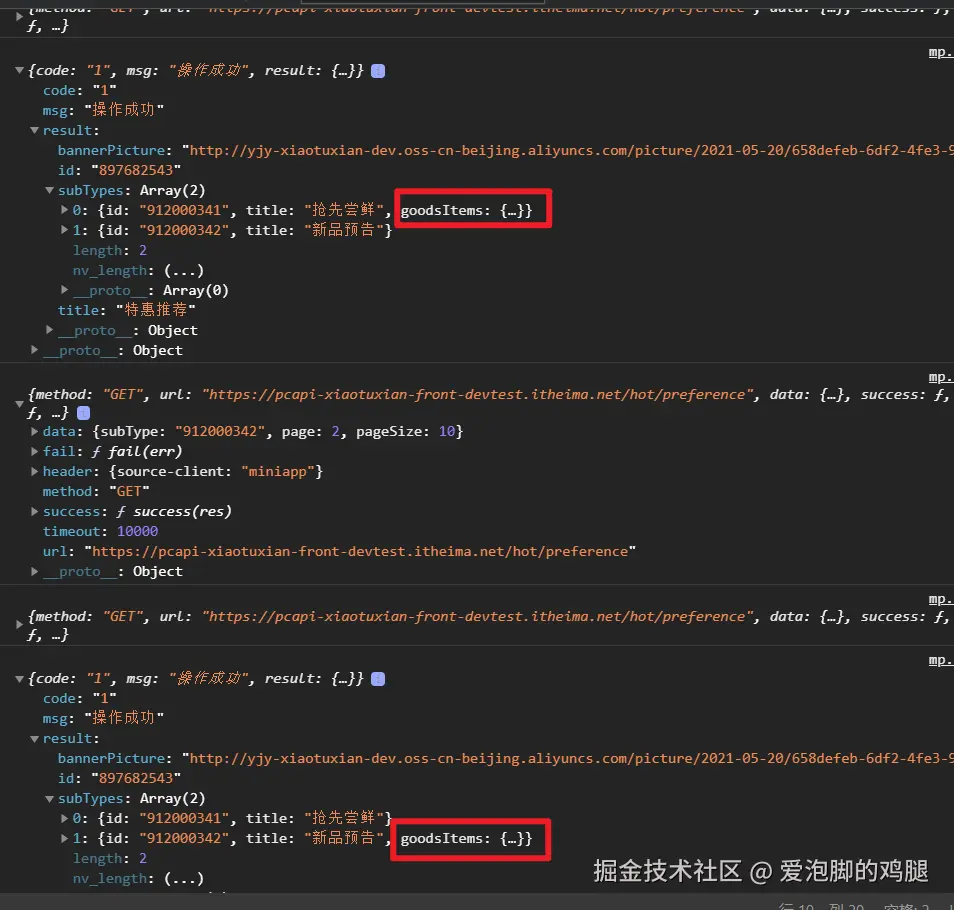Viewport: 954px width, 910px height.
Task: Expand __proto__: Object below title 特惠推荐
Action: pyautogui.click(x=50, y=330)
